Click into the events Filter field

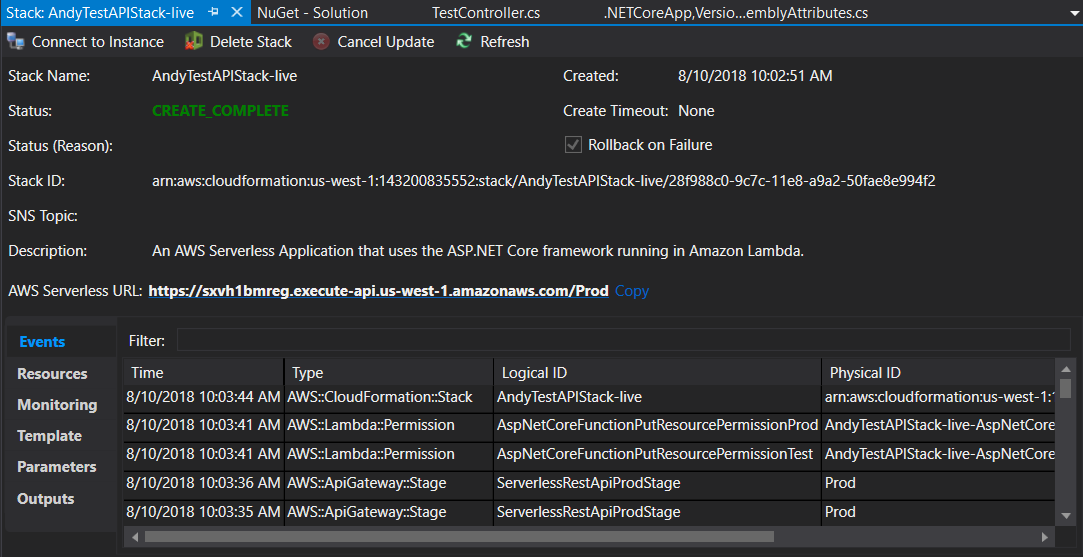(623, 341)
